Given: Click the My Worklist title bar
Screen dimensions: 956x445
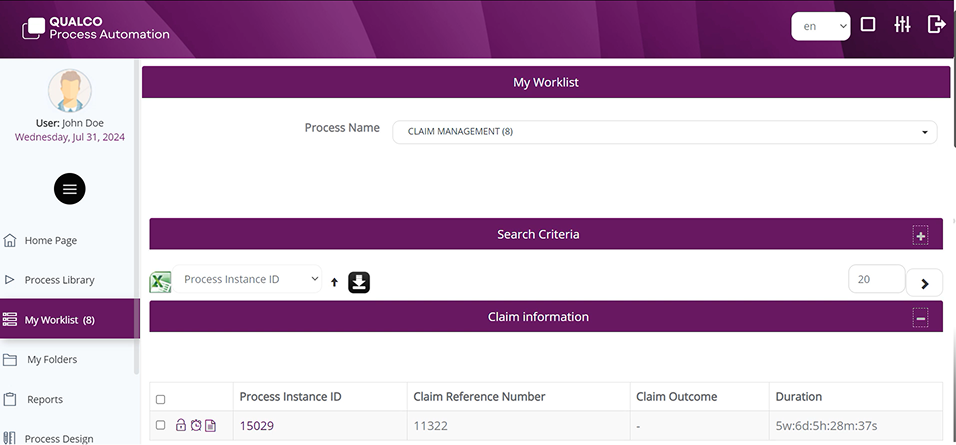Looking at the screenshot, I should [546, 82].
